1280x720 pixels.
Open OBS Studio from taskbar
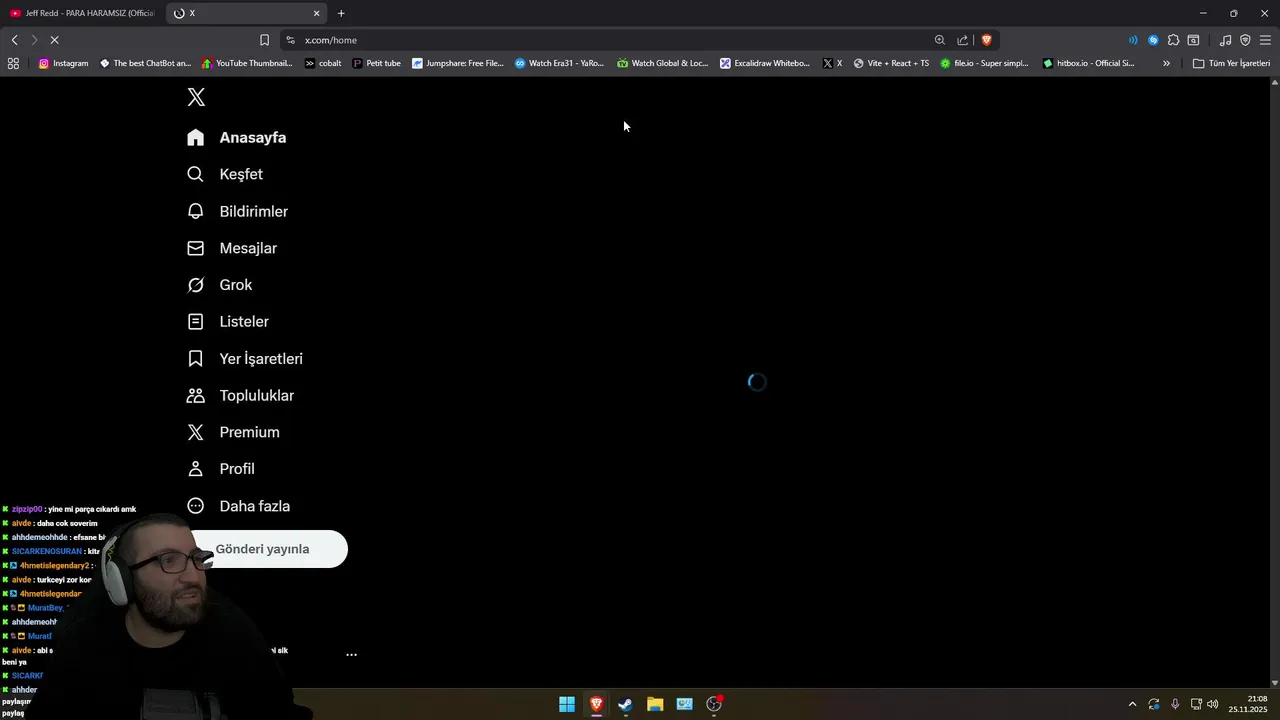coord(714,704)
